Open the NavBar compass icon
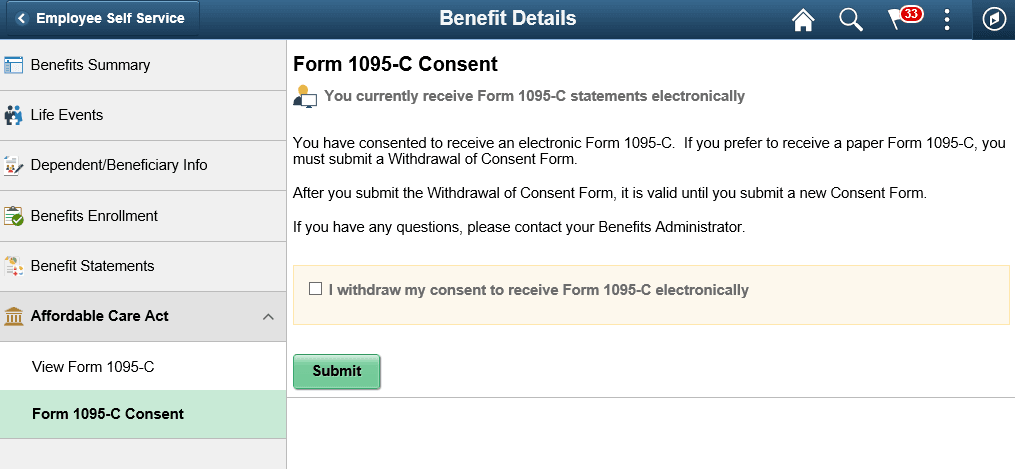This screenshot has height=469, width=1015. point(994,19)
